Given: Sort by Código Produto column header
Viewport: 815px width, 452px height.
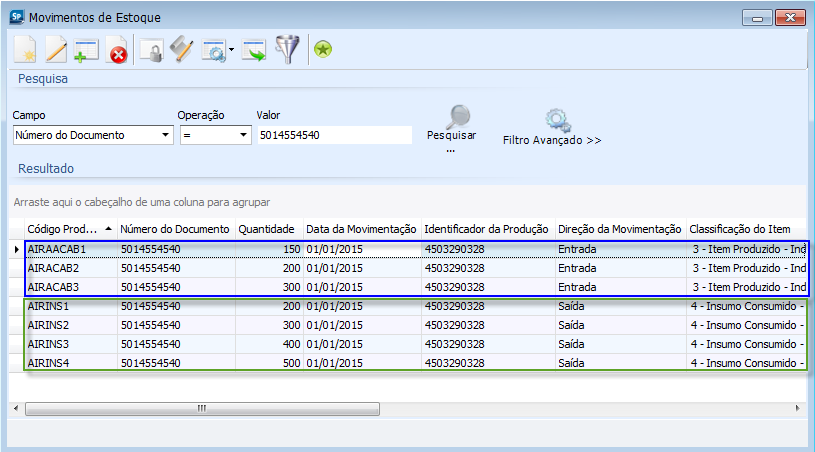Looking at the screenshot, I should coord(68,229).
